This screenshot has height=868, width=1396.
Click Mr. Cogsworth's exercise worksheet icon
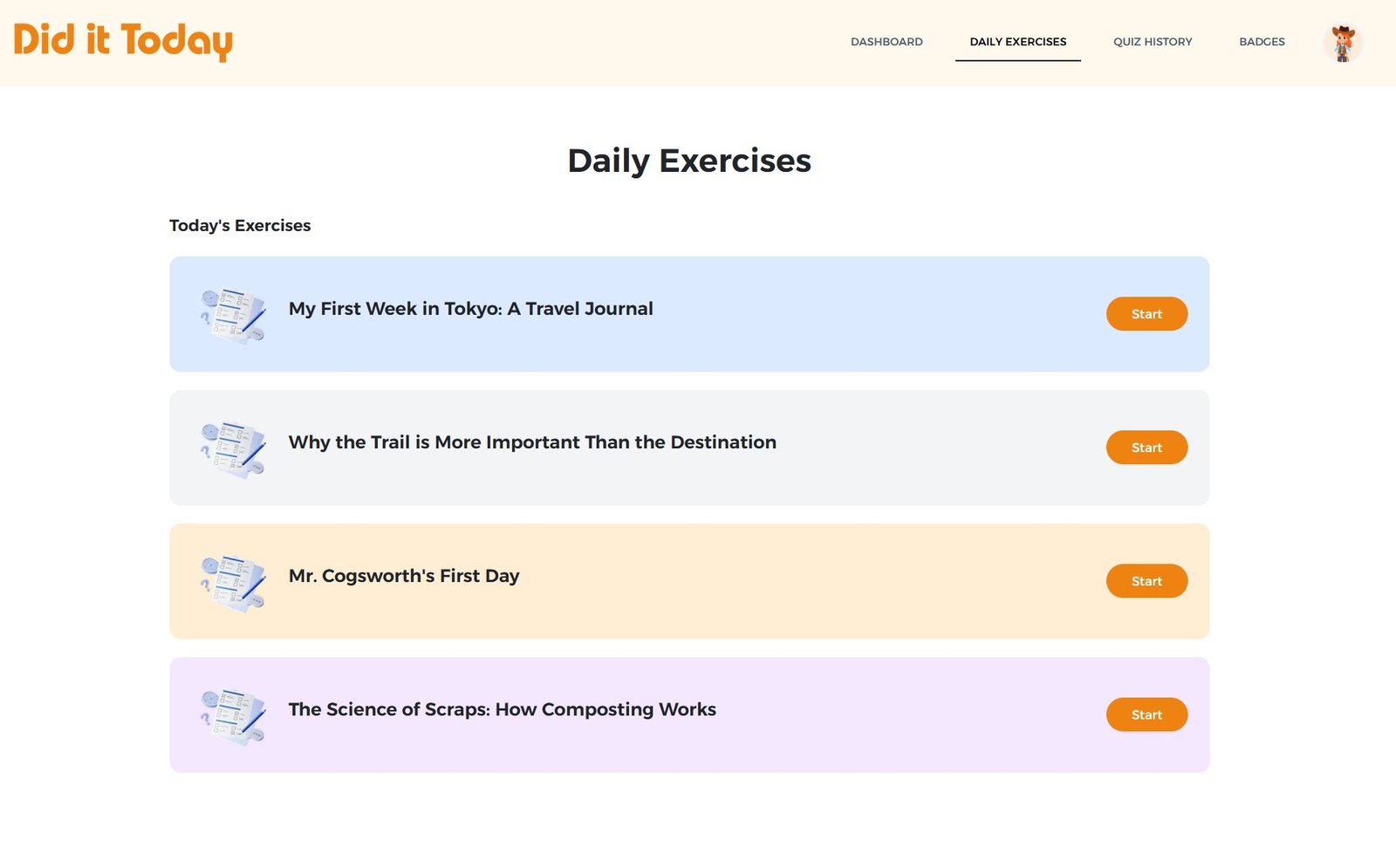[233, 582]
